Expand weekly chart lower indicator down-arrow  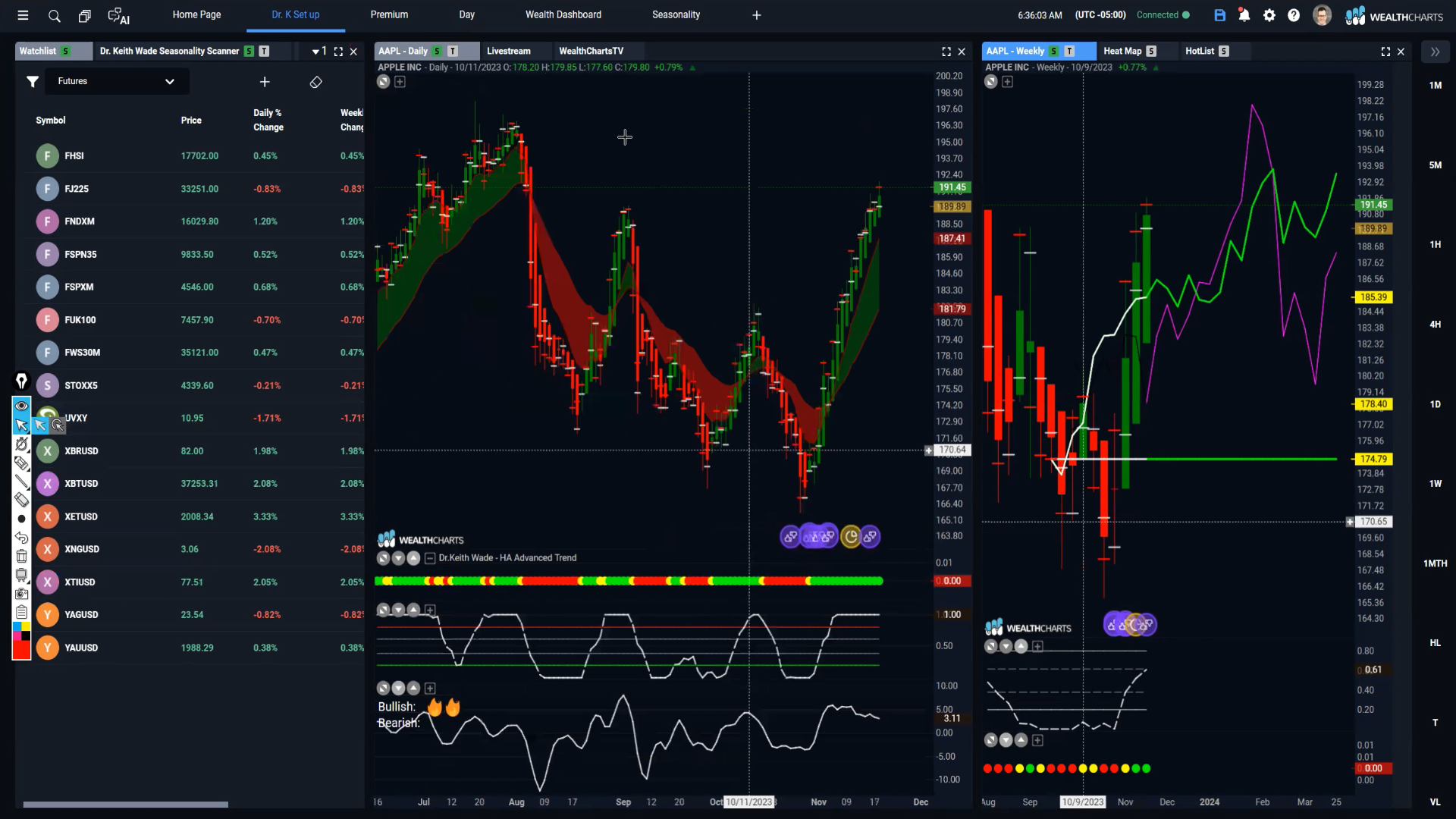tap(1006, 740)
